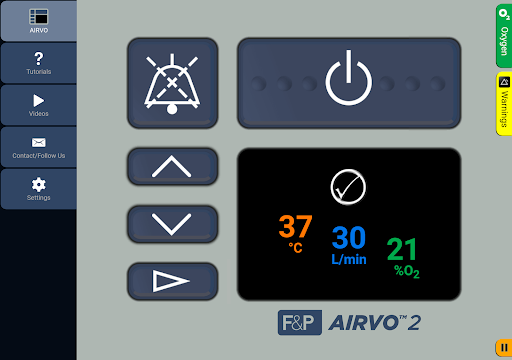The image size is (512, 360).
Task: Click the mode play triangle button
Action: [172, 281]
